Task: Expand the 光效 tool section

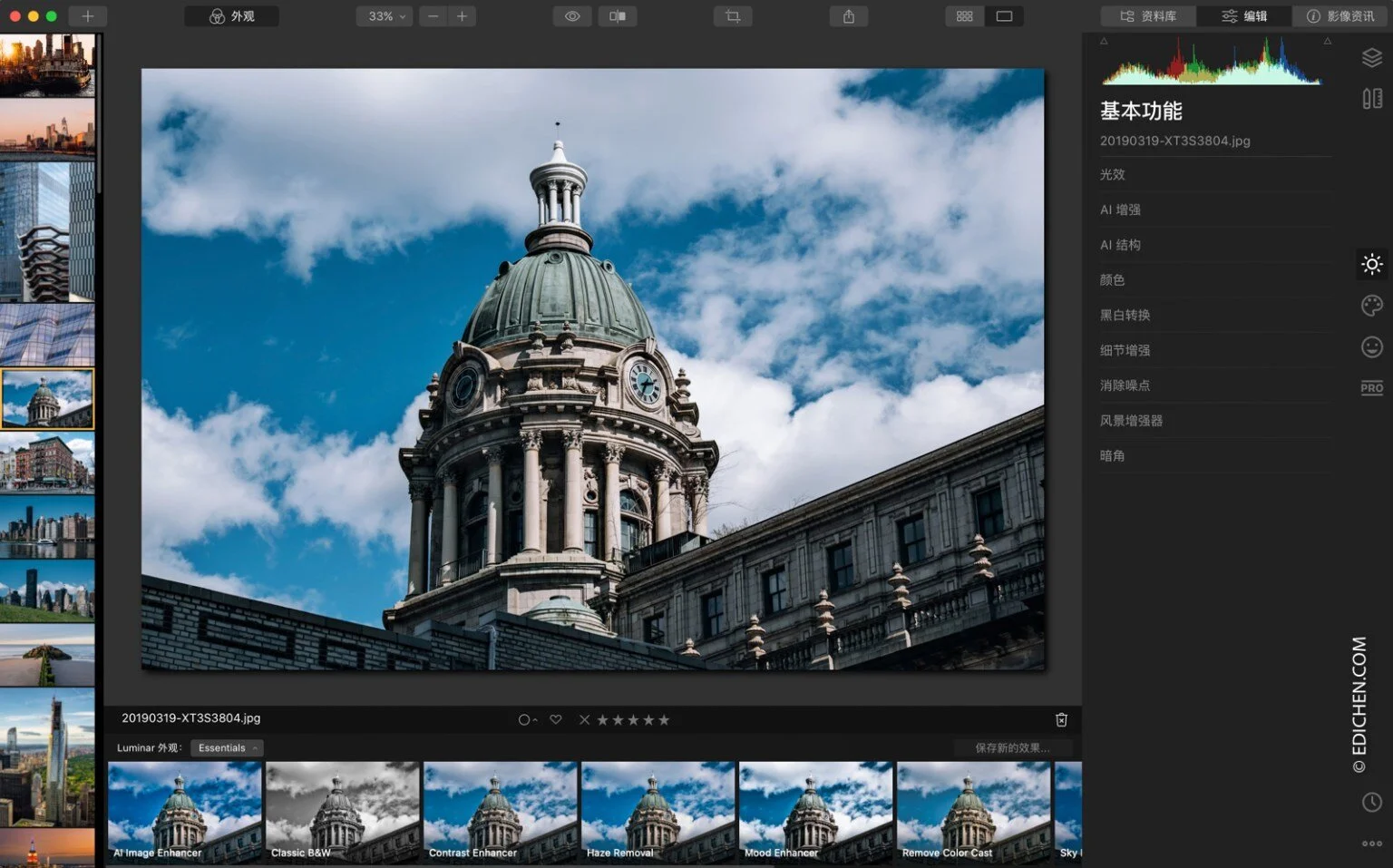Action: (1215, 174)
